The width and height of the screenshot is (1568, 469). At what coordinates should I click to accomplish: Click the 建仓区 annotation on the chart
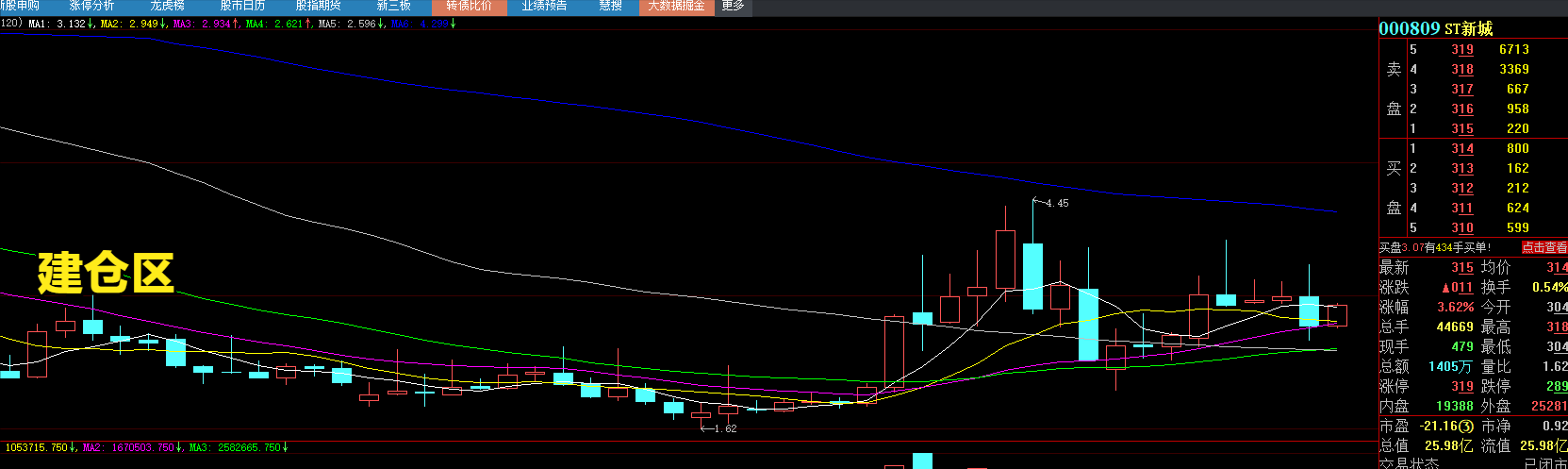[106, 273]
